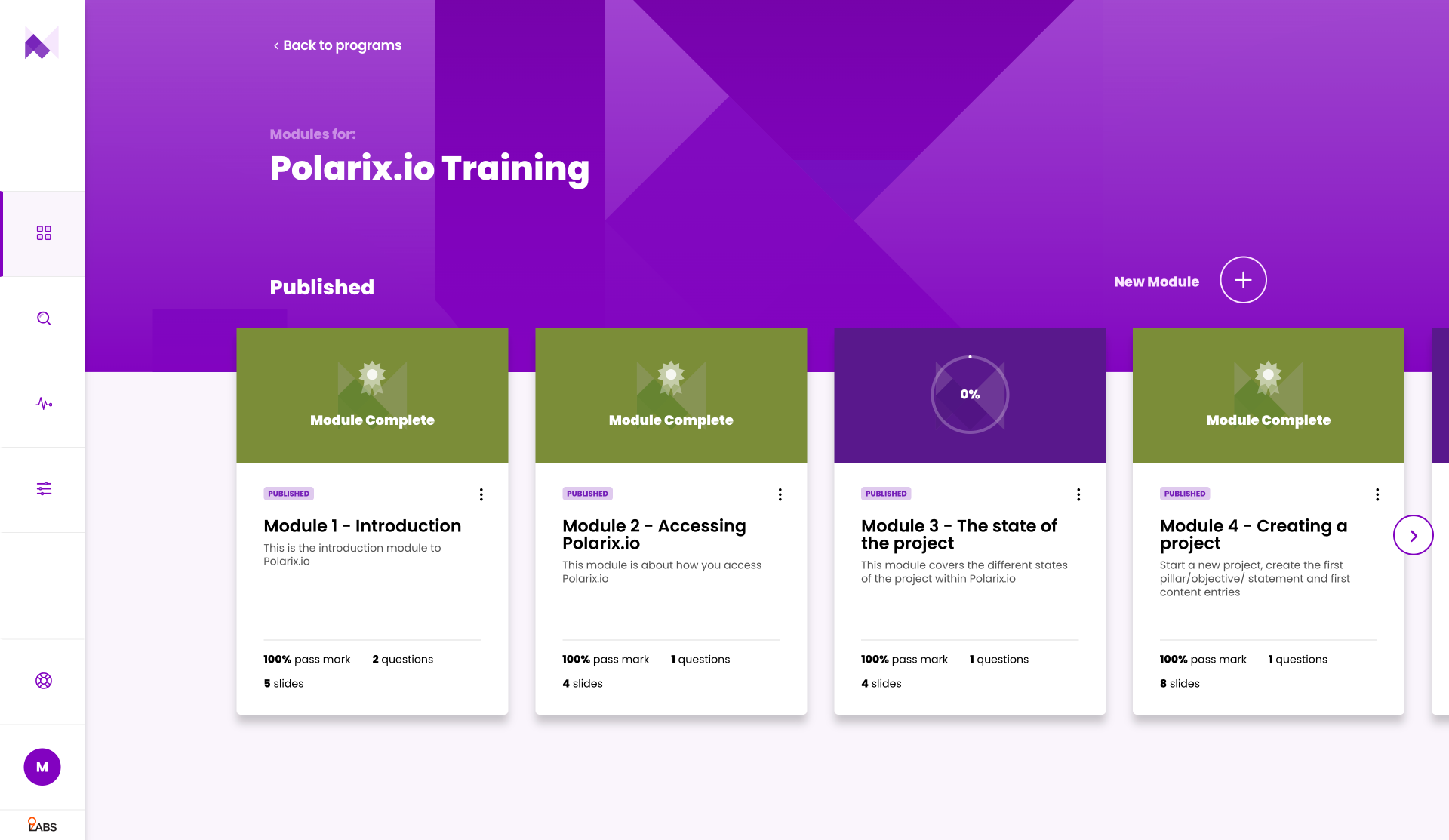
Task: Click the PUBLISHED badge on Module 3
Action: point(886,494)
